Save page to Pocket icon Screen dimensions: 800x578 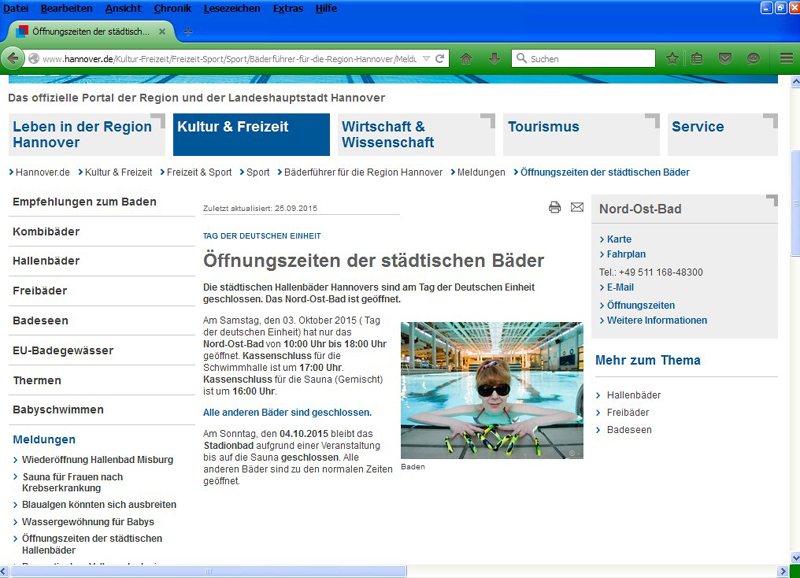pos(725,59)
